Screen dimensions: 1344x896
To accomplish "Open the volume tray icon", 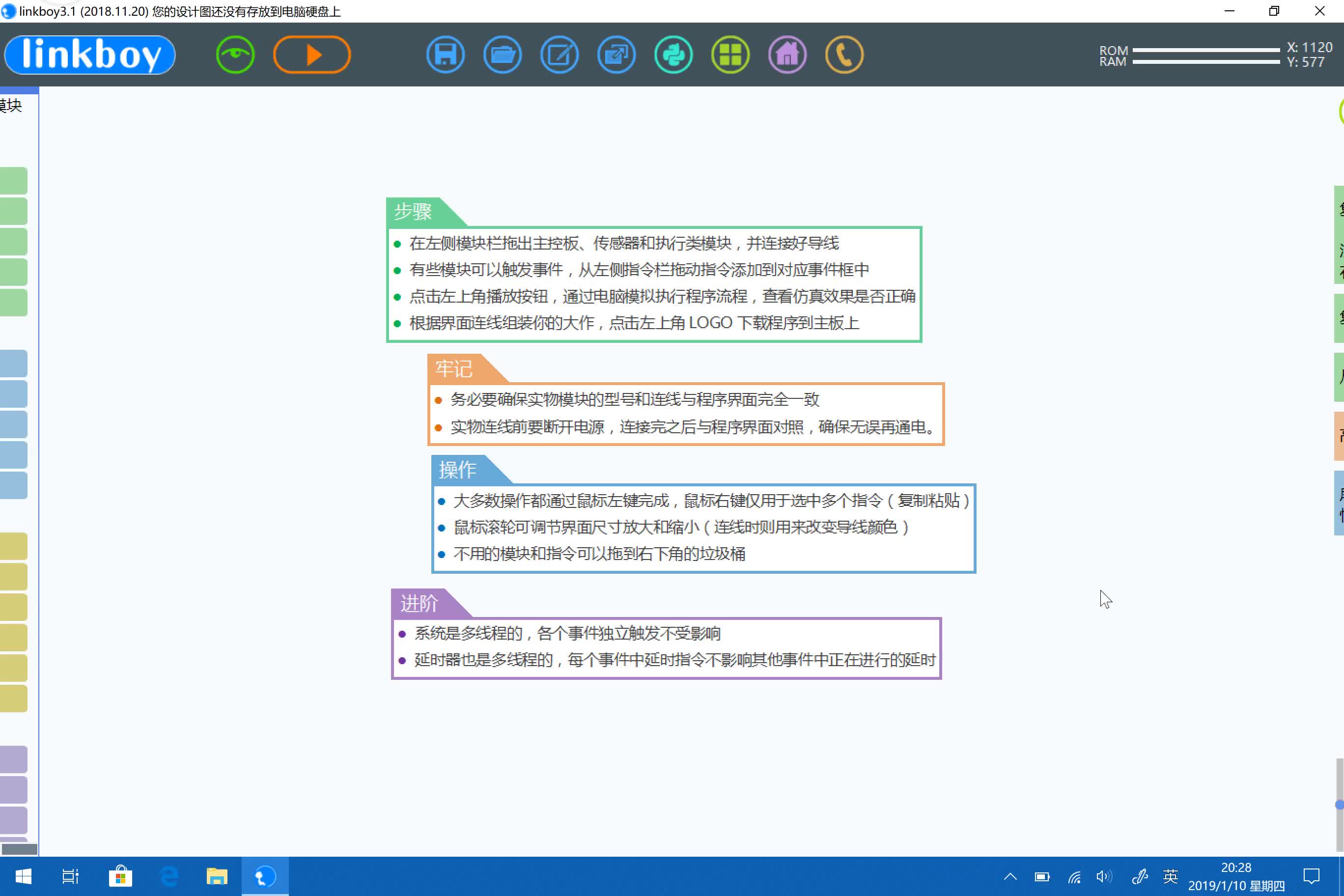I will 1104,876.
